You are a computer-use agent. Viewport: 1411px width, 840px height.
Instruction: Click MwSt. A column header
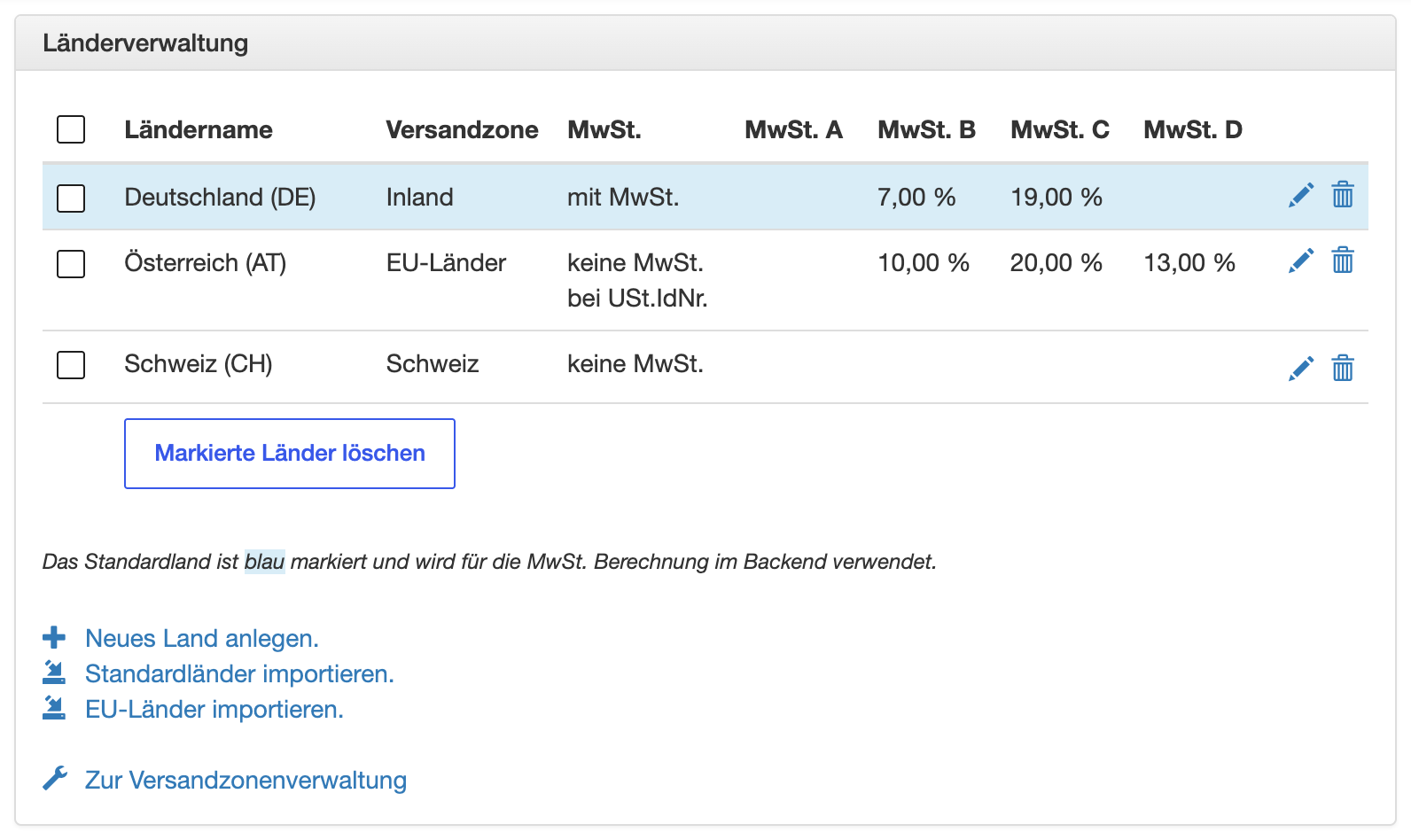793,129
